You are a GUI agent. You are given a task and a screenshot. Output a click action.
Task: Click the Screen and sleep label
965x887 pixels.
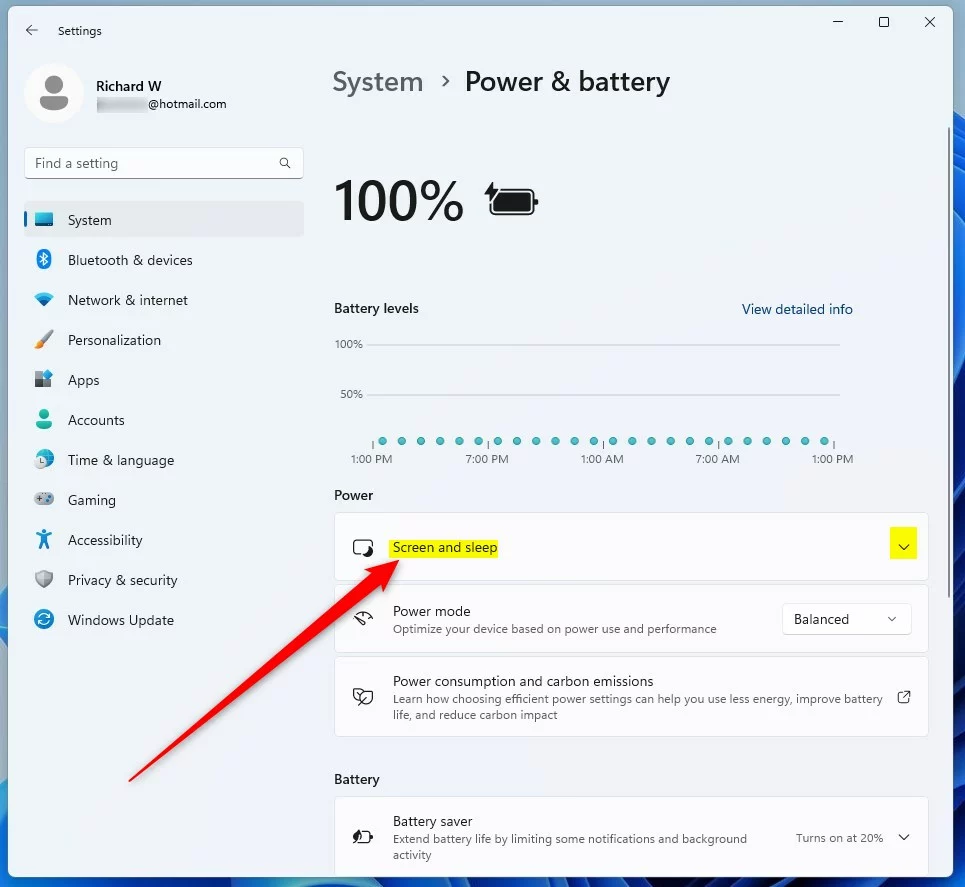(444, 547)
